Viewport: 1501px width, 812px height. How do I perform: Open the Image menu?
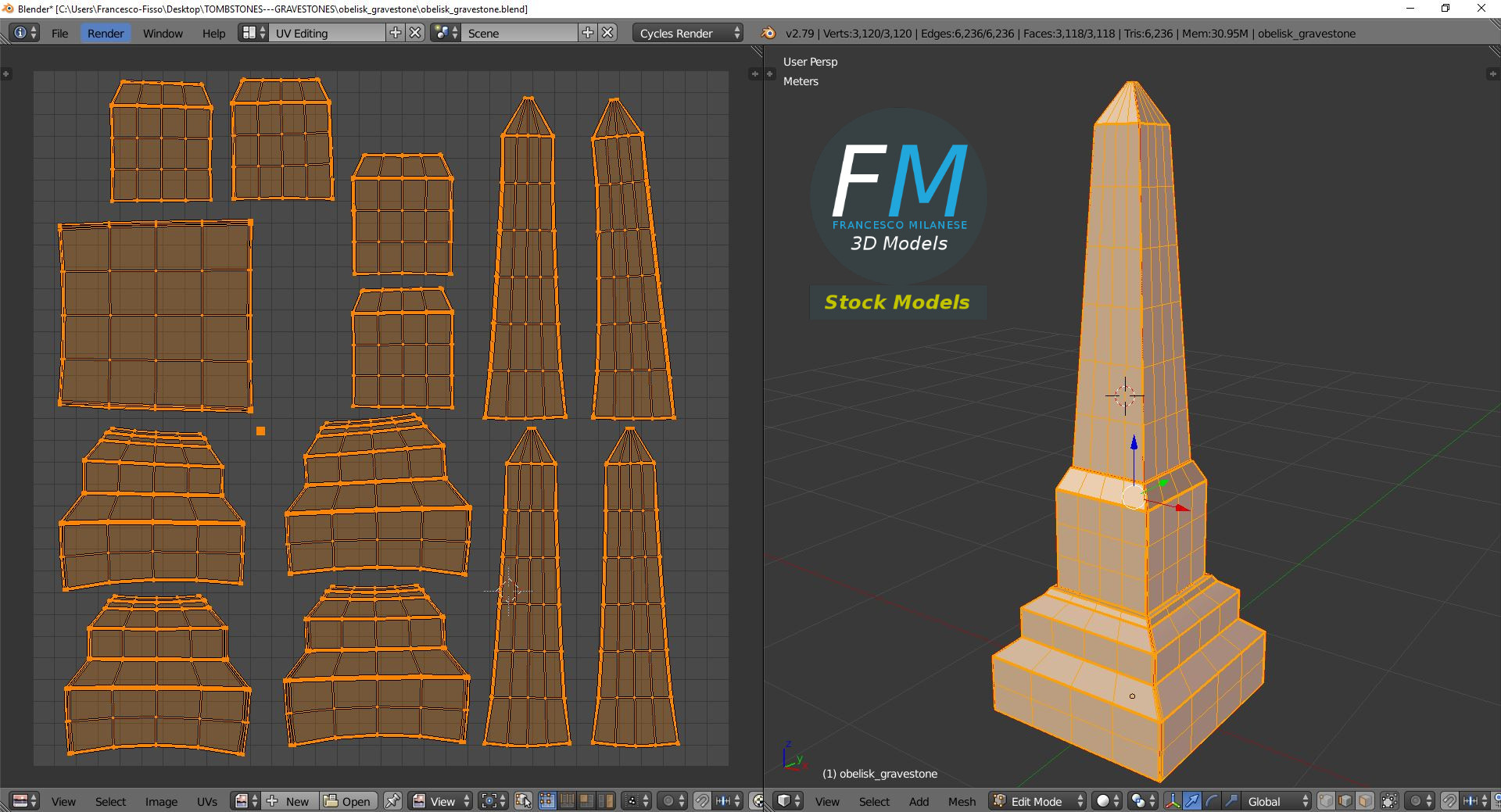(161, 801)
